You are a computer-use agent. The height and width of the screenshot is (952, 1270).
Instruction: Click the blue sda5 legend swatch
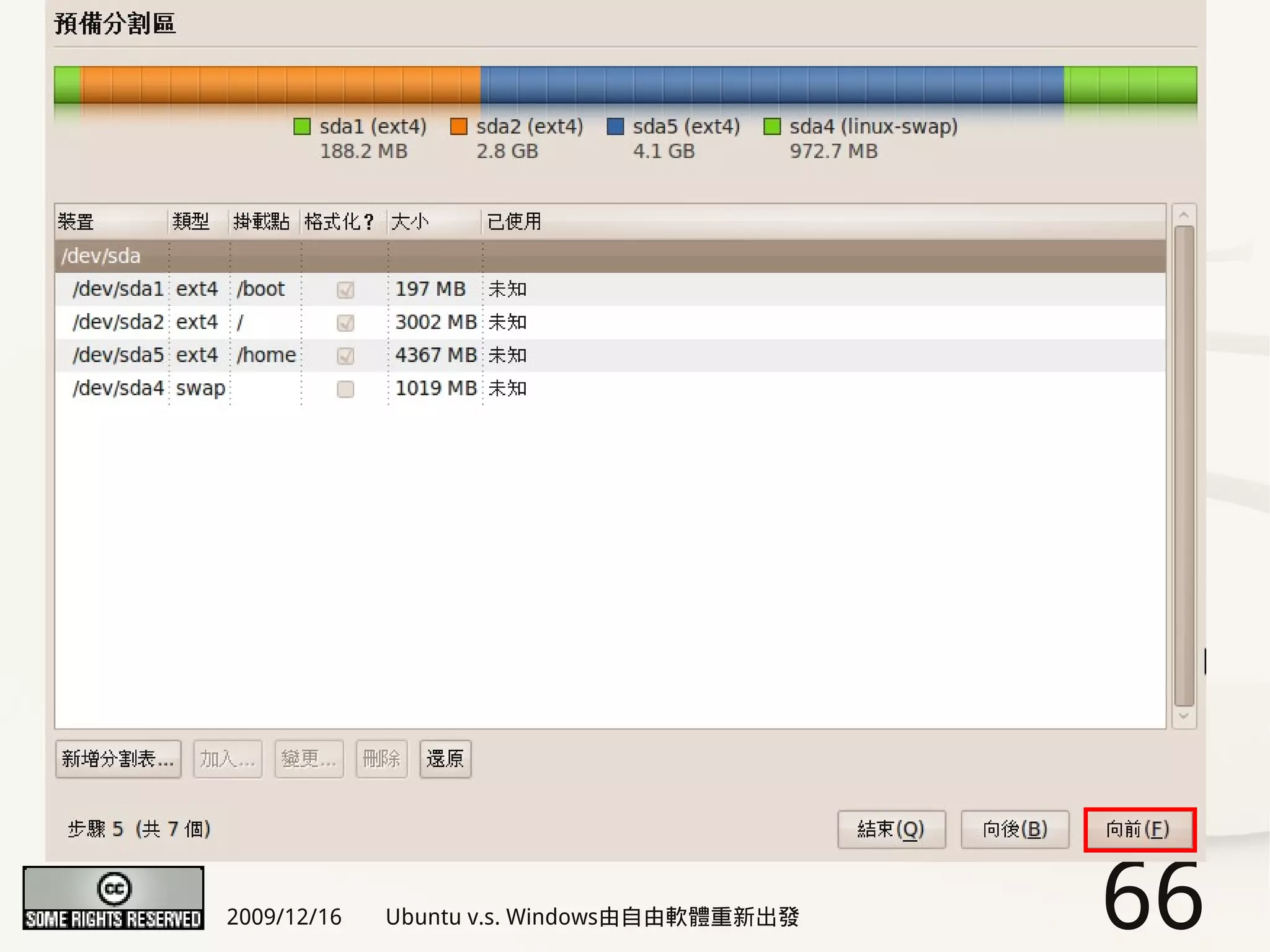click(615, 127)
